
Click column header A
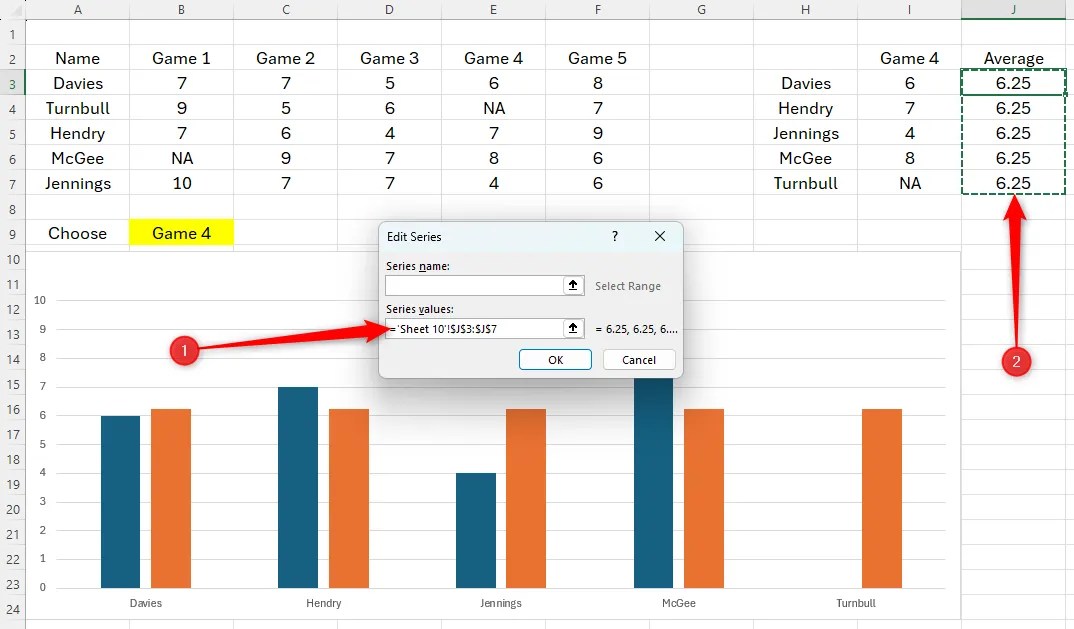77,9
